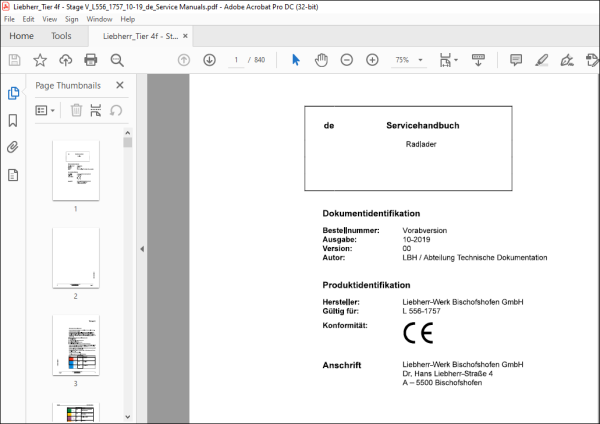Screen dimensions: 600x424
Task: Open thumbnails options dropdown menu
Action: pos(45,111)
